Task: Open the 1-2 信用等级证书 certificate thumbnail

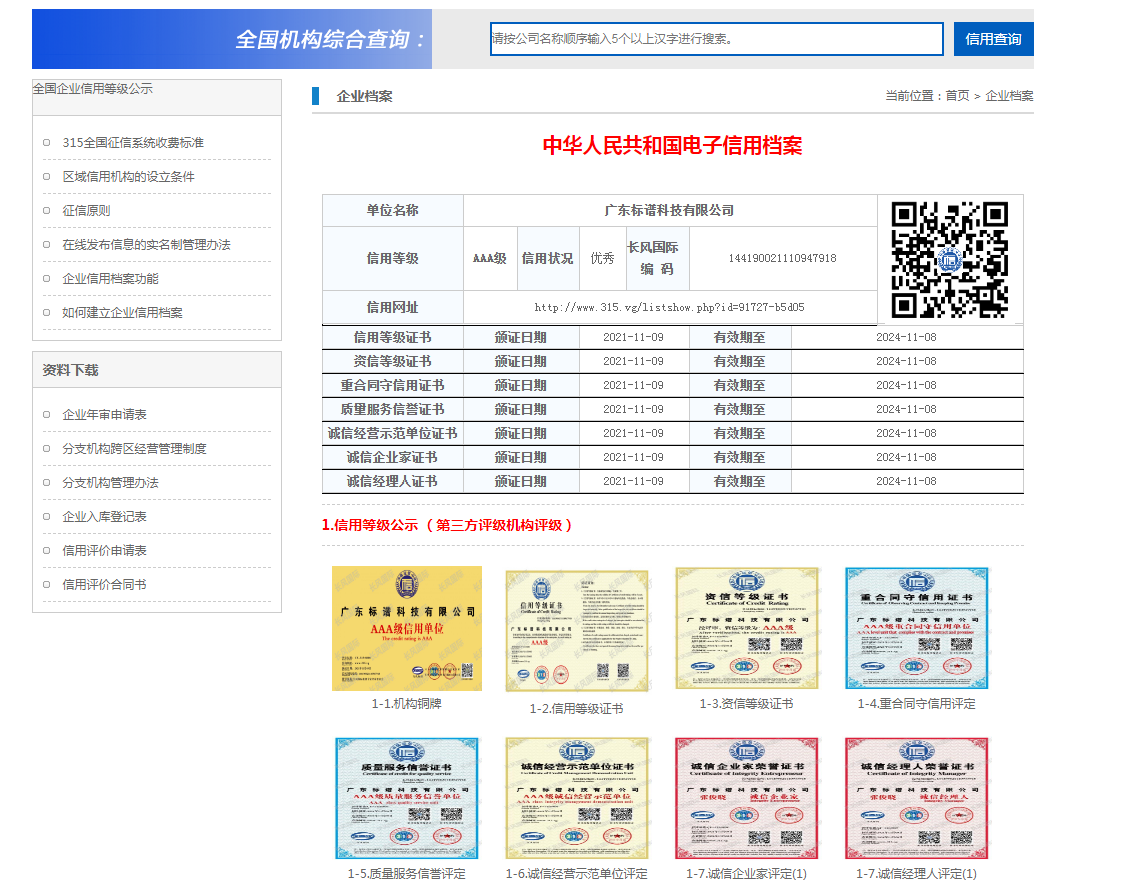Action: 576,630
